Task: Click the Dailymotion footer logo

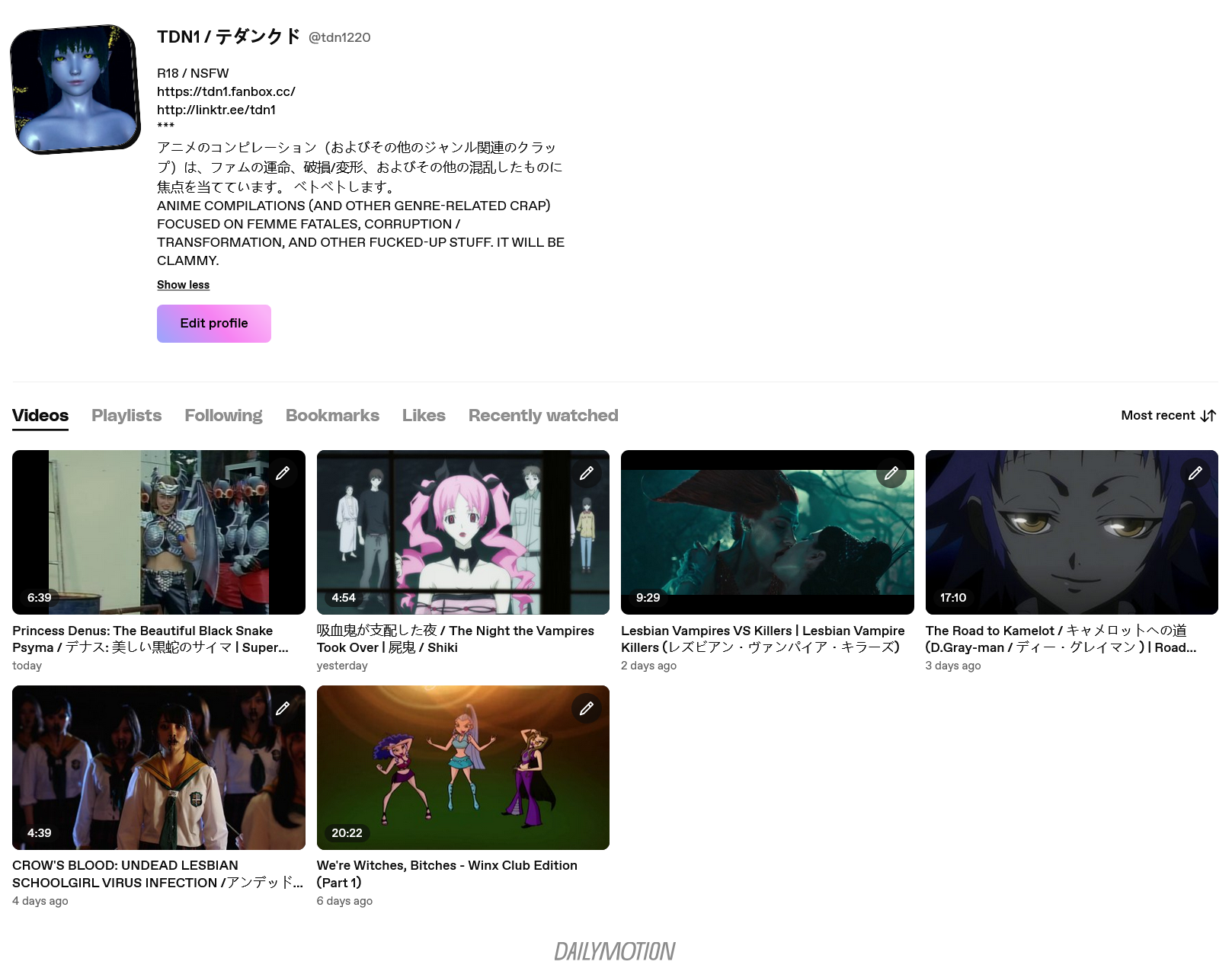Action: (x=615, y=951)
